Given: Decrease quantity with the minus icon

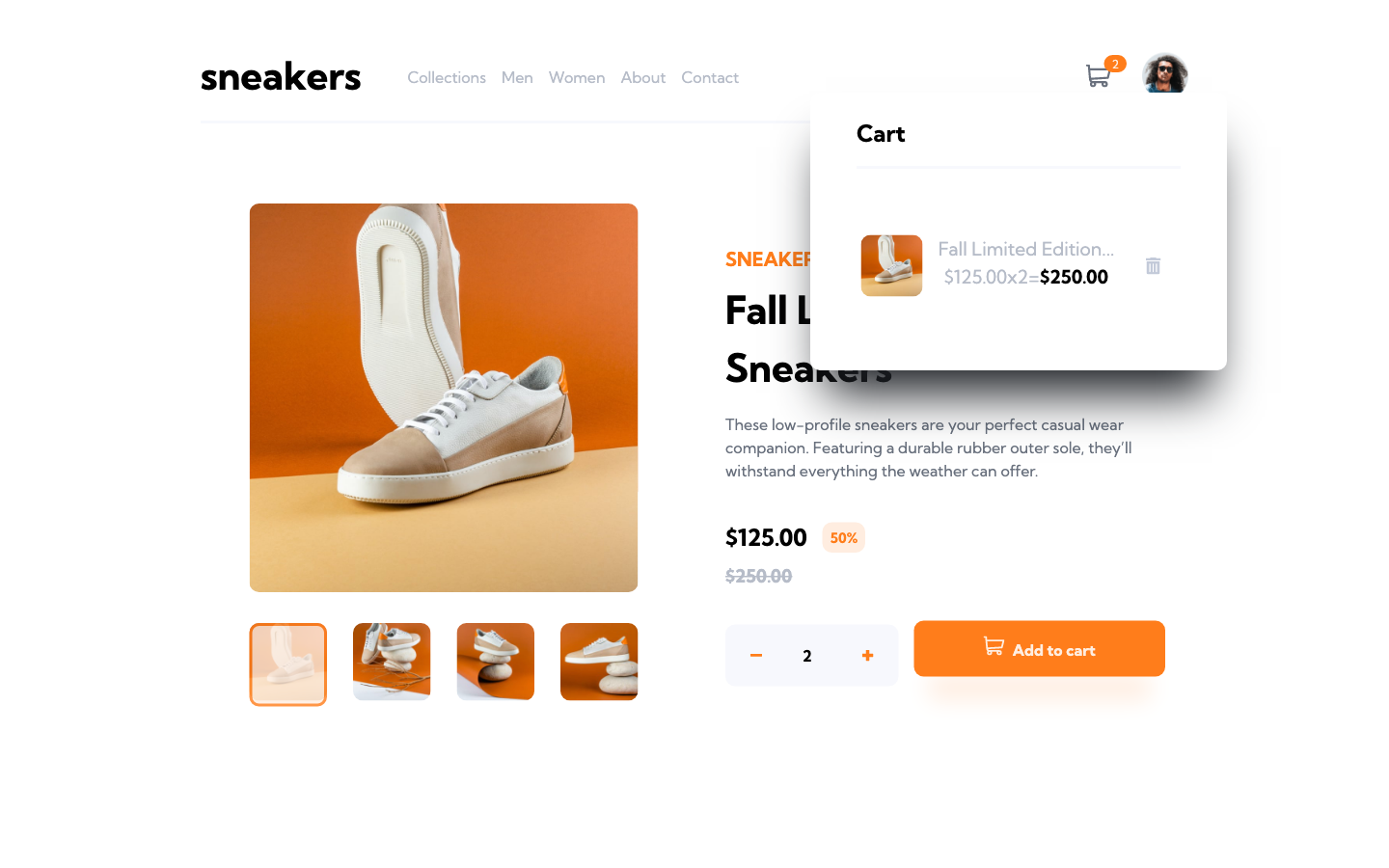Looking at the screenshot, I should [x=756, y=656].
